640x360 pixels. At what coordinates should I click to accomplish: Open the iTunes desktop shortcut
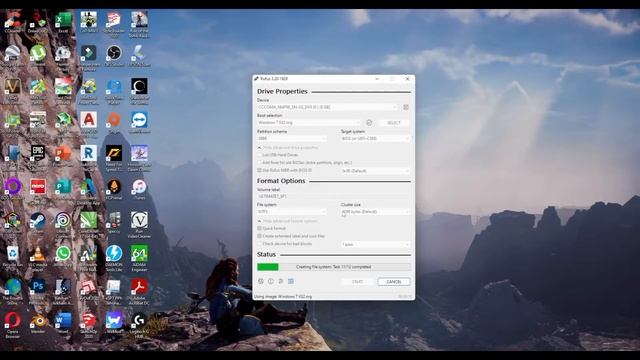click(x=139, y=190)
